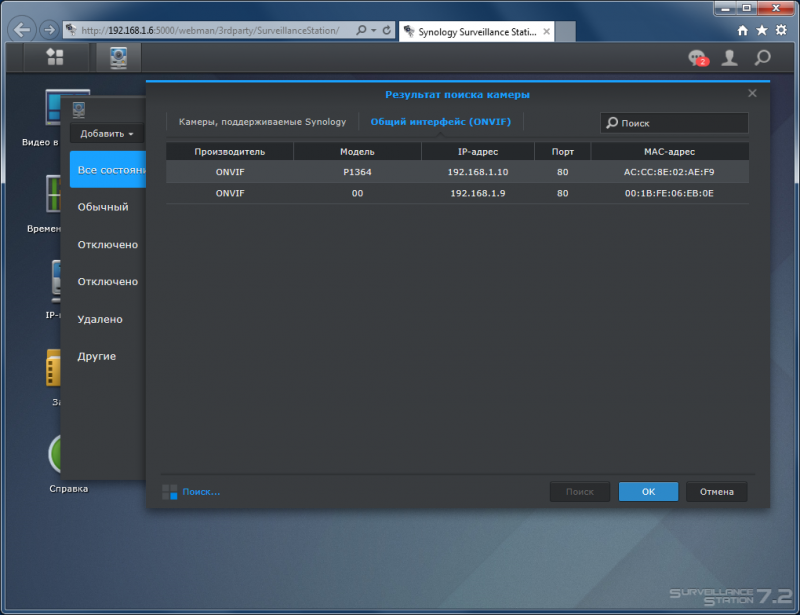Screen dimensions: 800x615
Task: Click the browser refresh icon
Action: 387,30
